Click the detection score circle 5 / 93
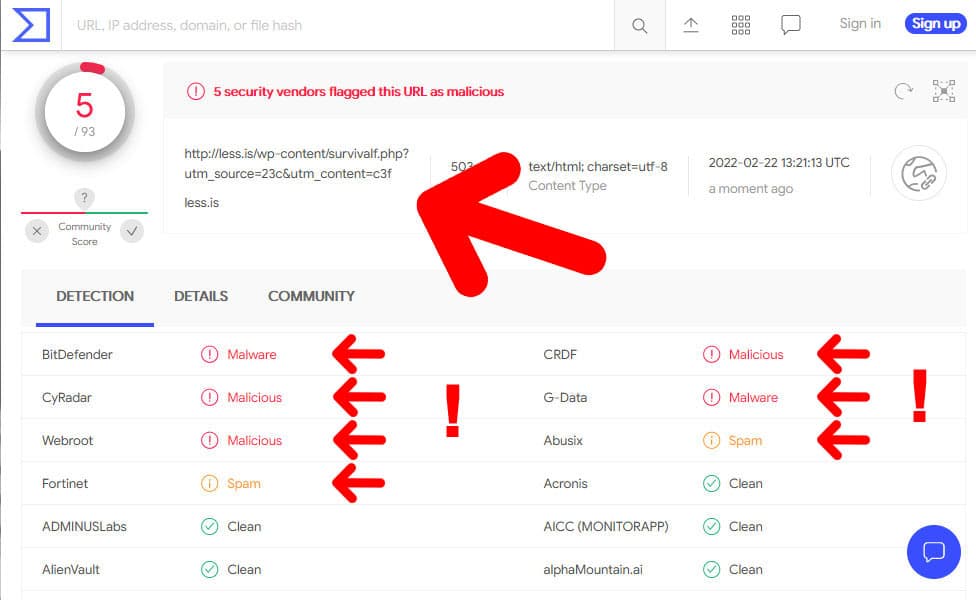 point(85,113)
